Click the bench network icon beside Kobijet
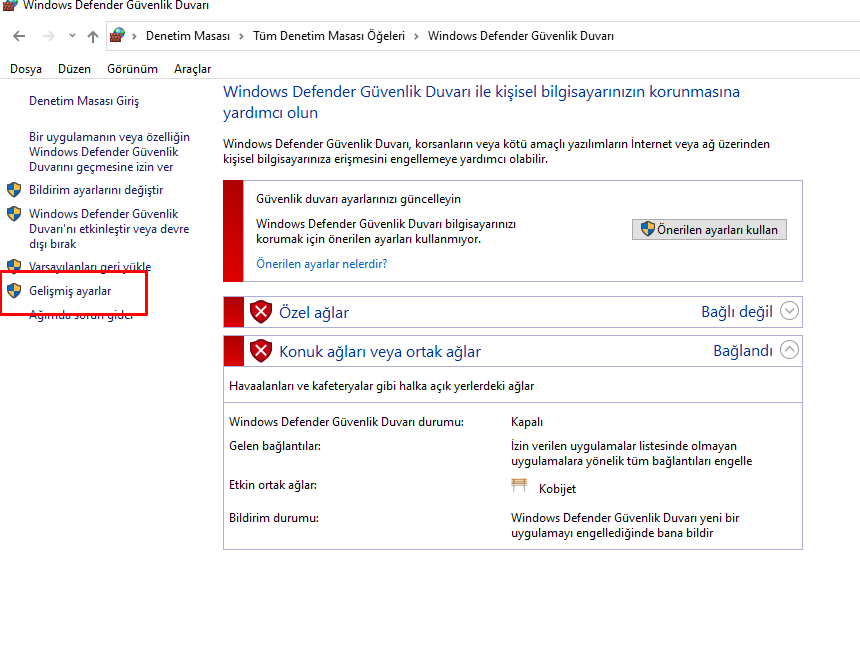The image size is (860, 654). (x=519, y=486)
